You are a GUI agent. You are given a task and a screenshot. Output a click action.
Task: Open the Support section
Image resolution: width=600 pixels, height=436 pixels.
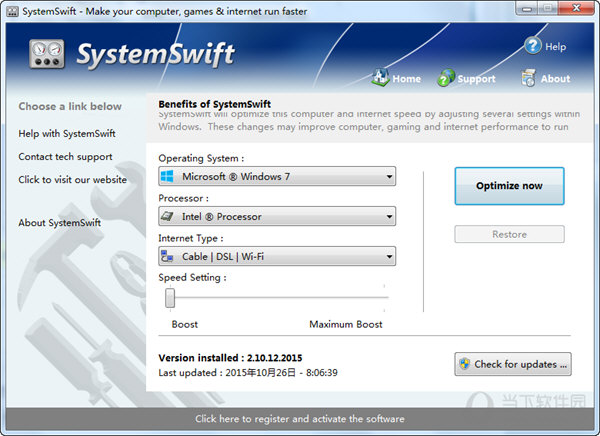click(476, 78)
